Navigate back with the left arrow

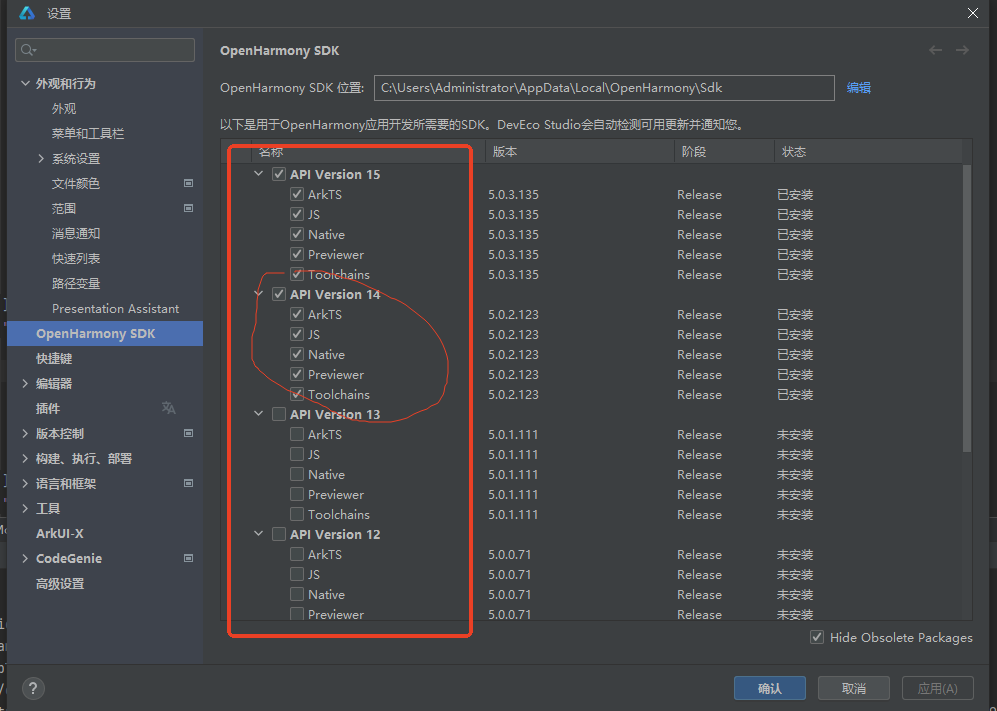pyautogui.click(x=935, y=50)
